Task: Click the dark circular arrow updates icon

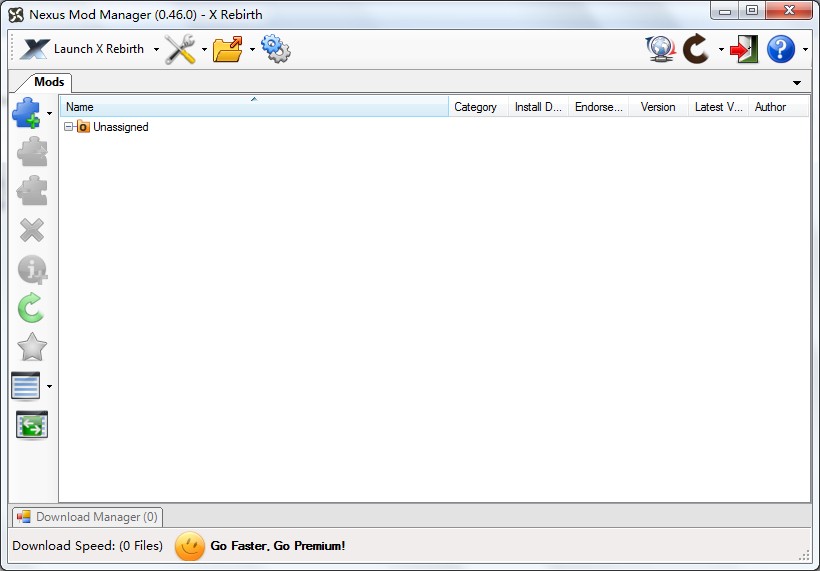Action: pyautogui.click(x=697, y=49)
